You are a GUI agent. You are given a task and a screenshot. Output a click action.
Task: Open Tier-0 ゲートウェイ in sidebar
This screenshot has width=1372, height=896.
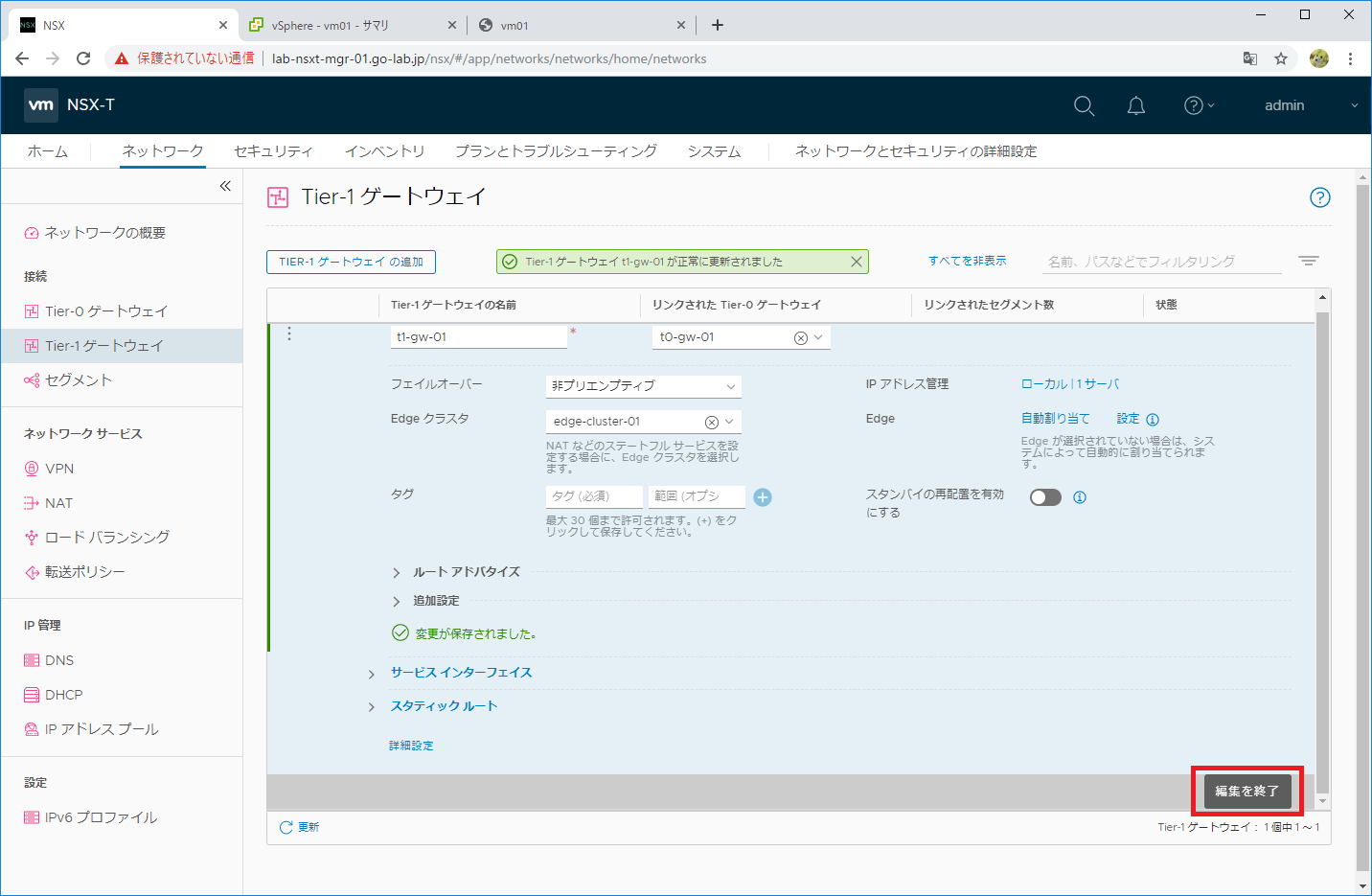(106, 311)
